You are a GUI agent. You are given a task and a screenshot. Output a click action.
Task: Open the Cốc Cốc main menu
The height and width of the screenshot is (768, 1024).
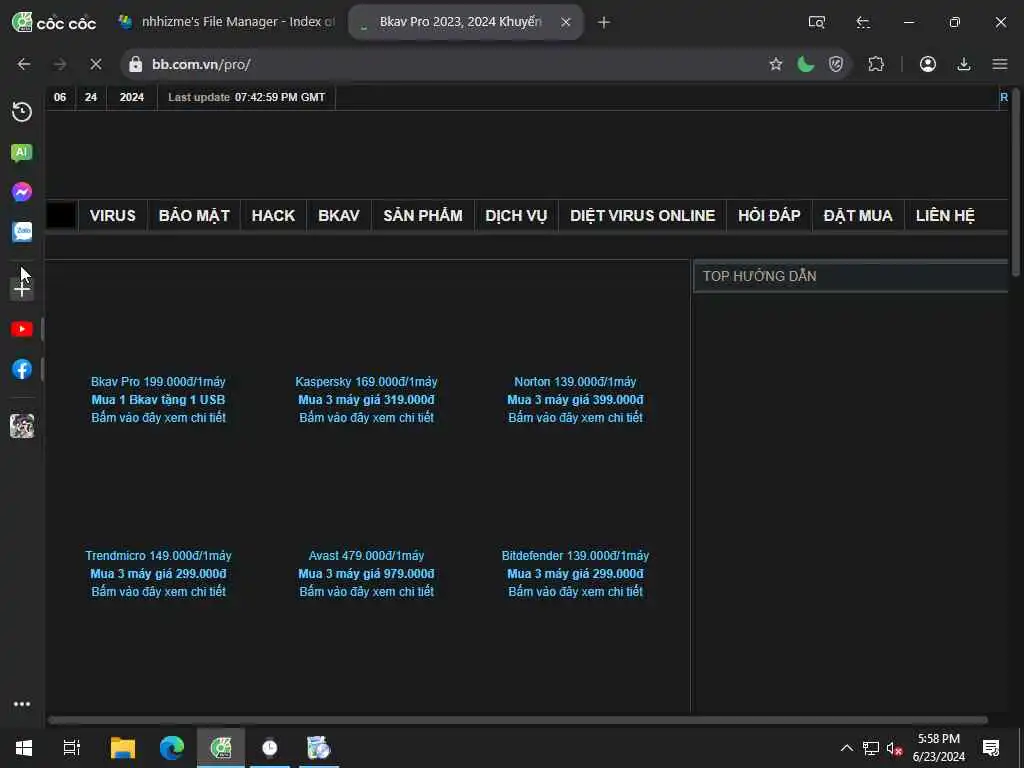(x=1000, y=64)
